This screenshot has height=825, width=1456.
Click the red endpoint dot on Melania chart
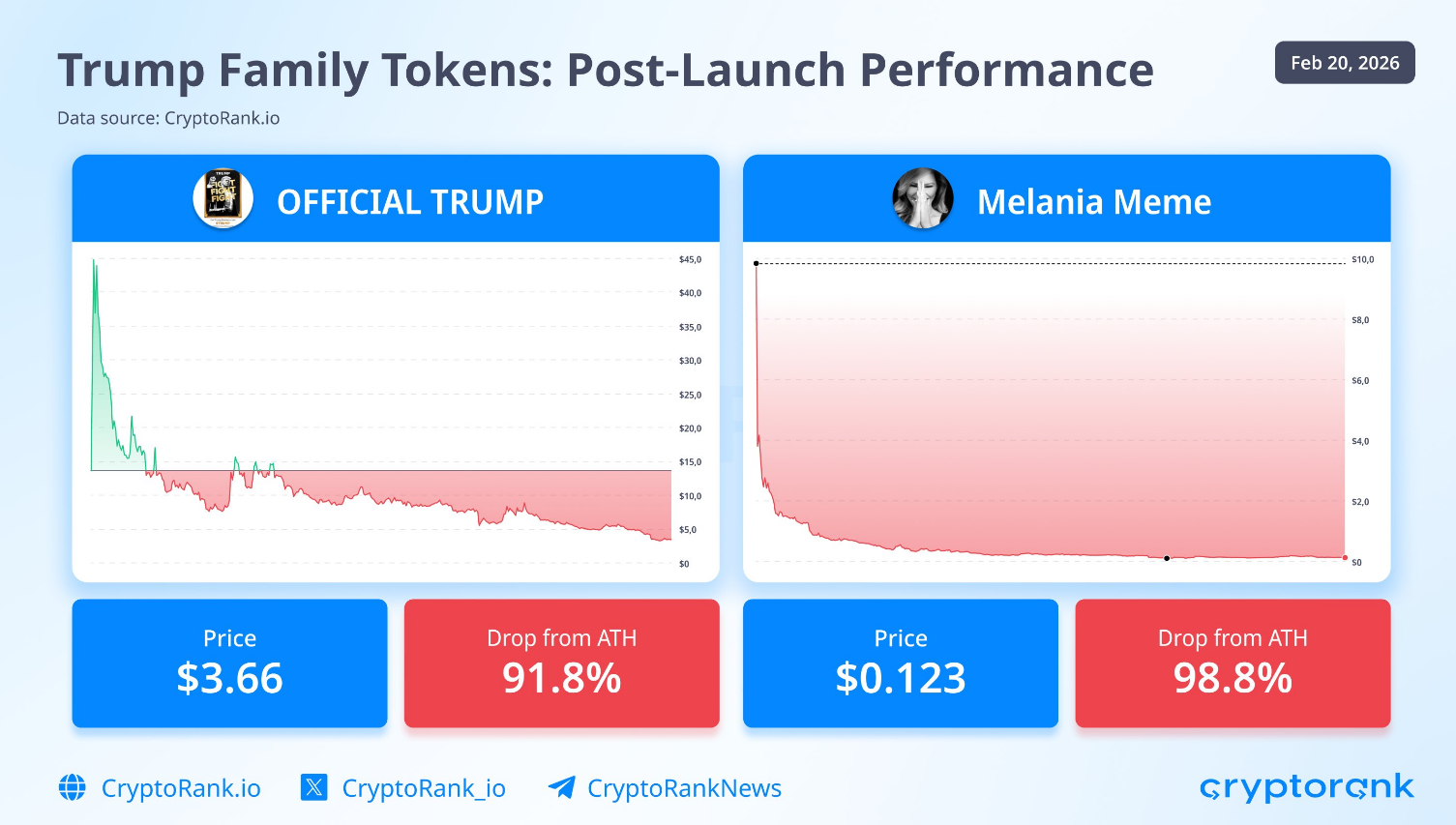click(x=1345, y=557)
